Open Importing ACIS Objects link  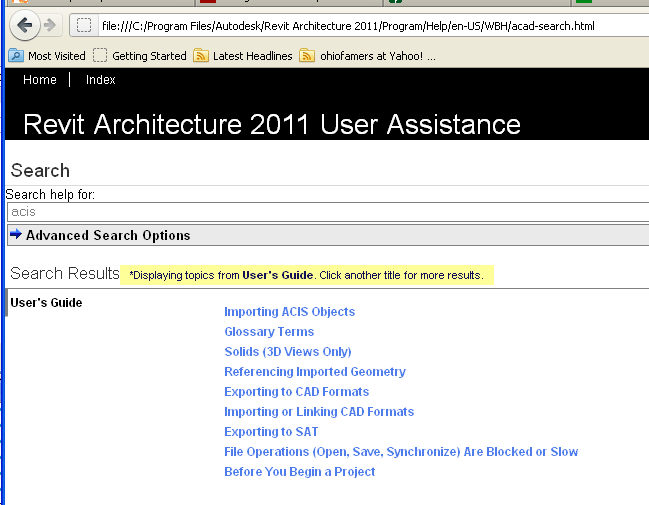[x=289, y=312]
